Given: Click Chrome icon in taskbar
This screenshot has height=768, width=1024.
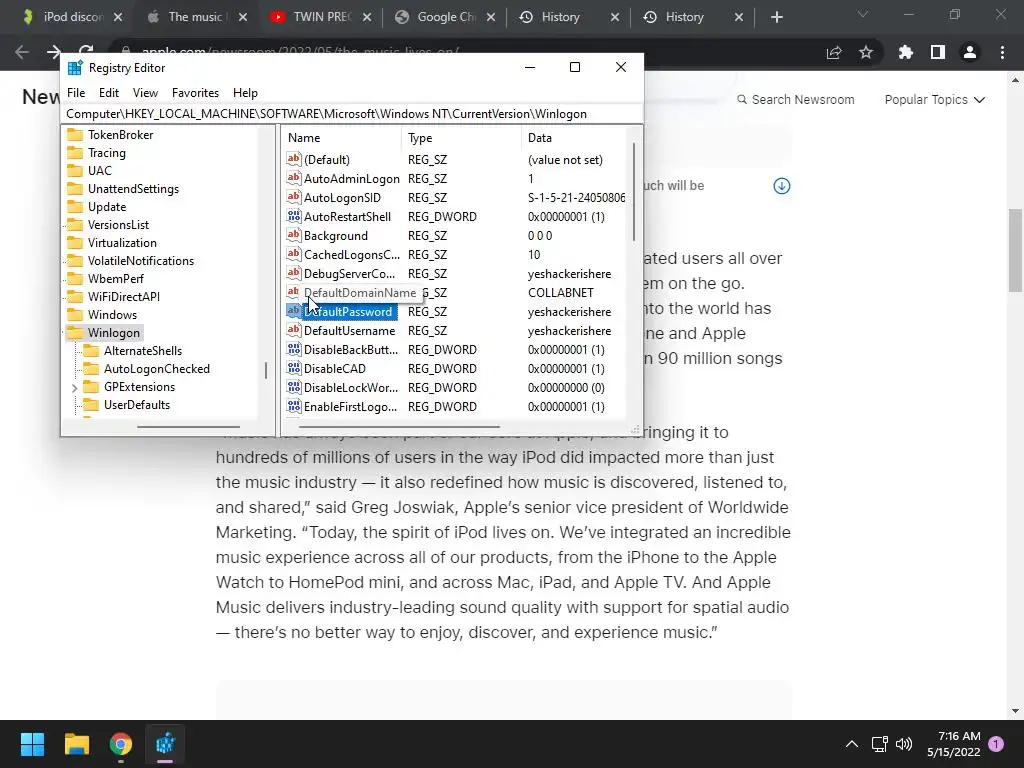Looking at the screenshot, I should 121,744.
